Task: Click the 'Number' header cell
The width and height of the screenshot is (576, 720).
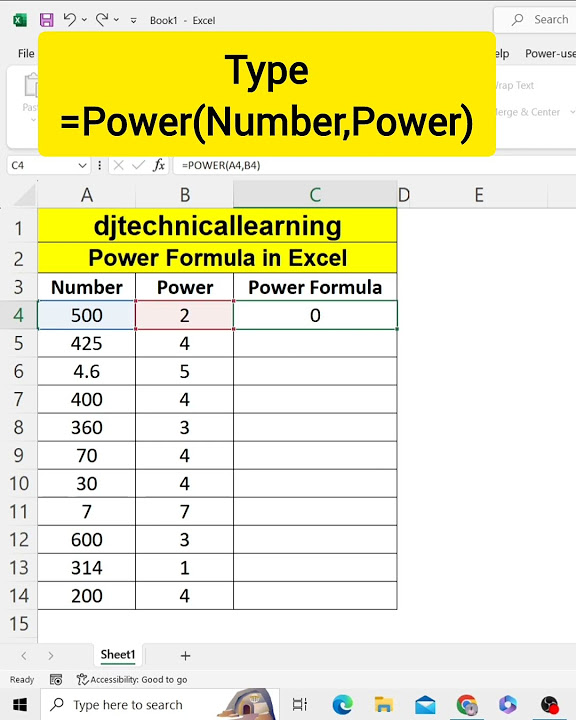Action: (87, 287)
